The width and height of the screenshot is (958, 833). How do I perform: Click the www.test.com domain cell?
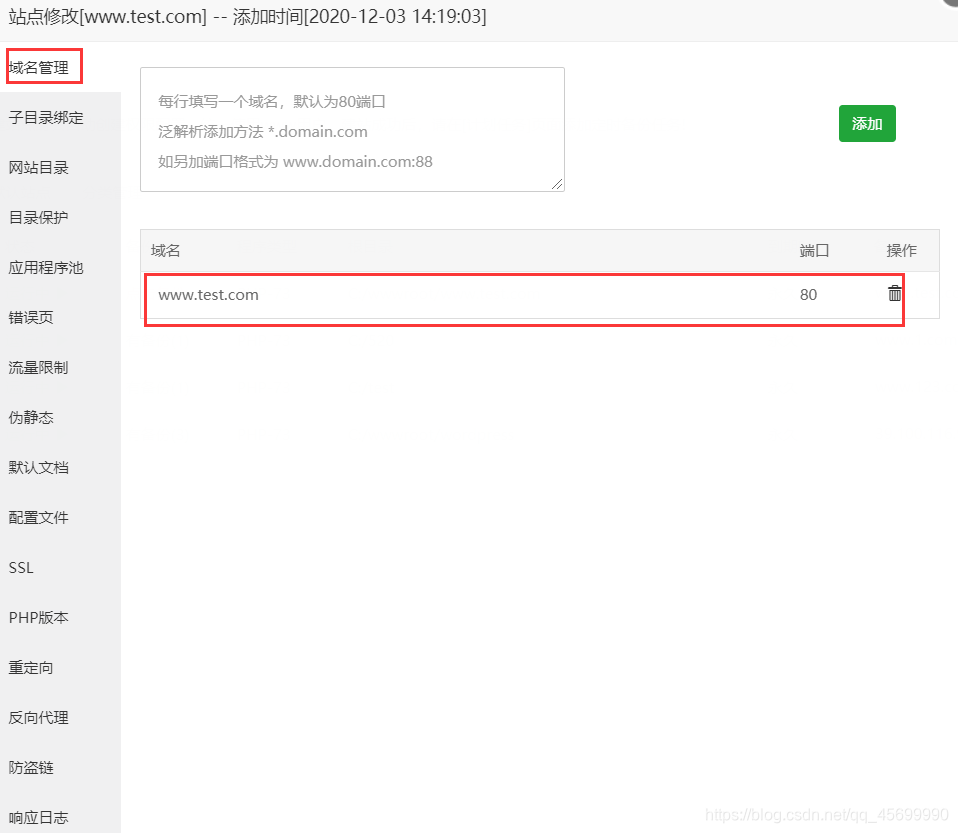click(208, 295)
